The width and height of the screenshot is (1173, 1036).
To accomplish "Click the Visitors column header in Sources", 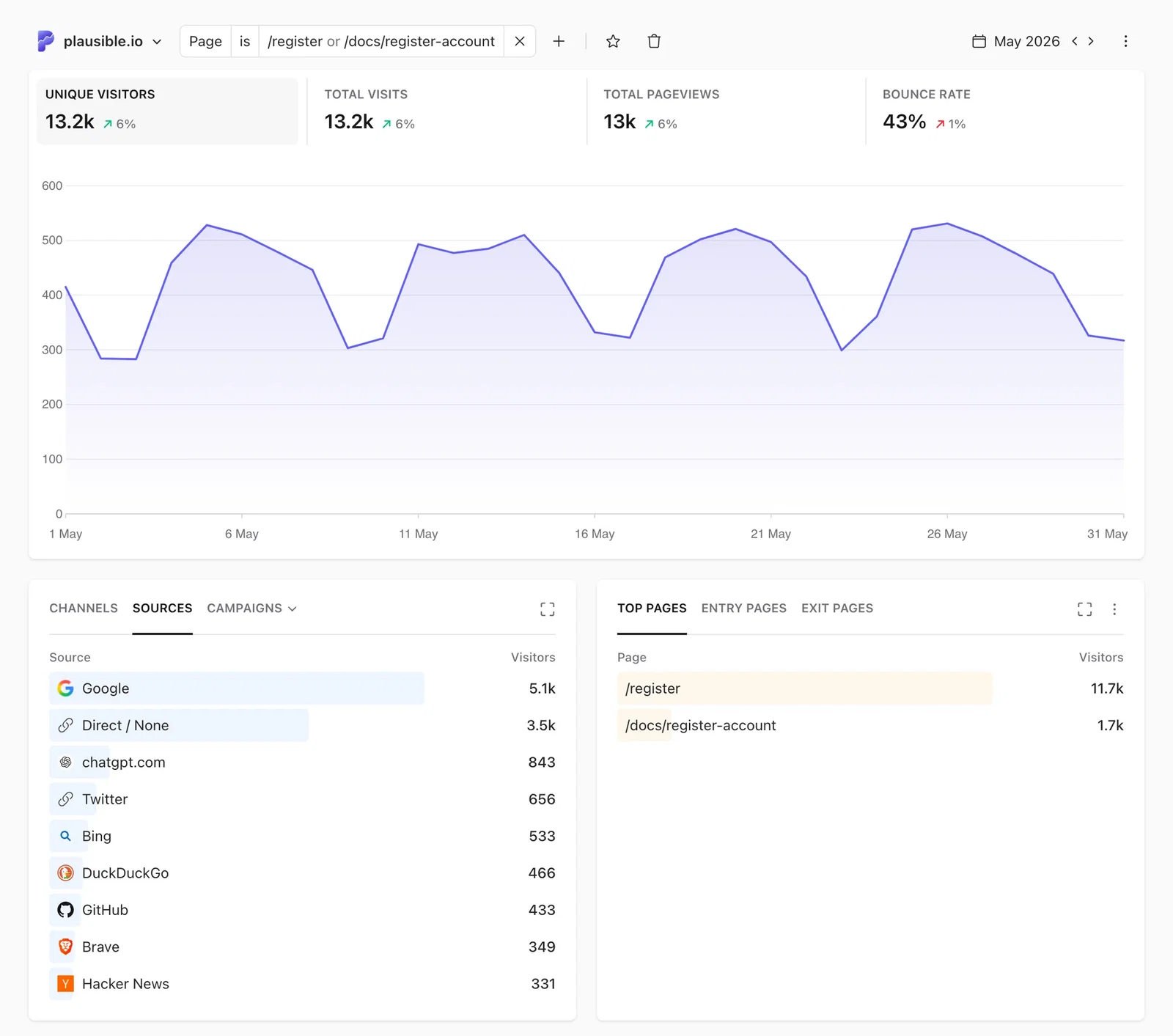I will 533,658.
